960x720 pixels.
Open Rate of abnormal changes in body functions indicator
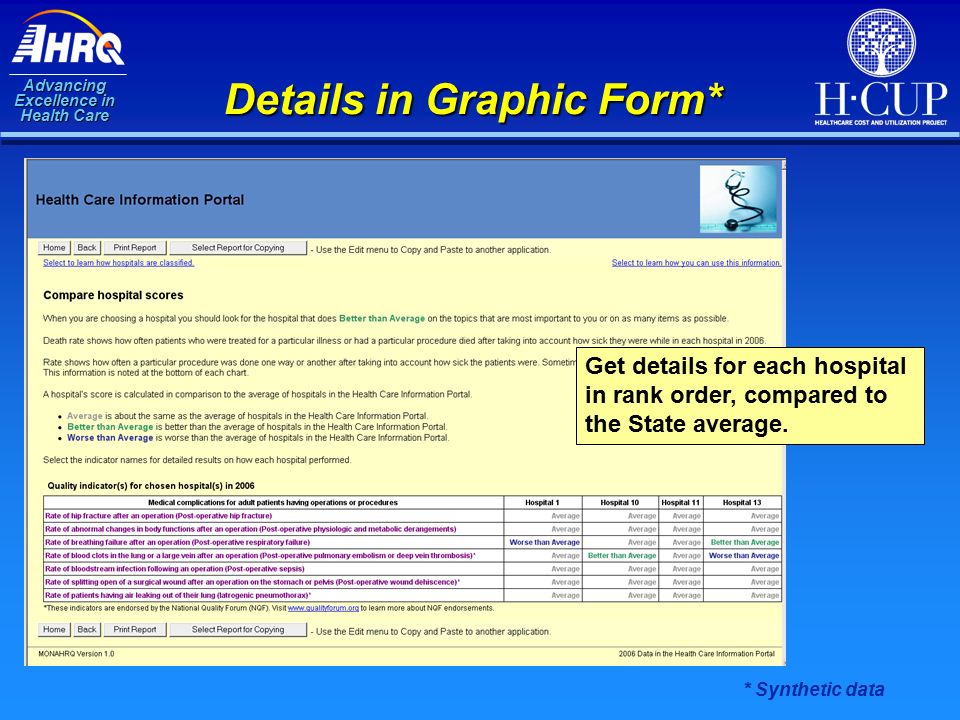tap(250, 529)
